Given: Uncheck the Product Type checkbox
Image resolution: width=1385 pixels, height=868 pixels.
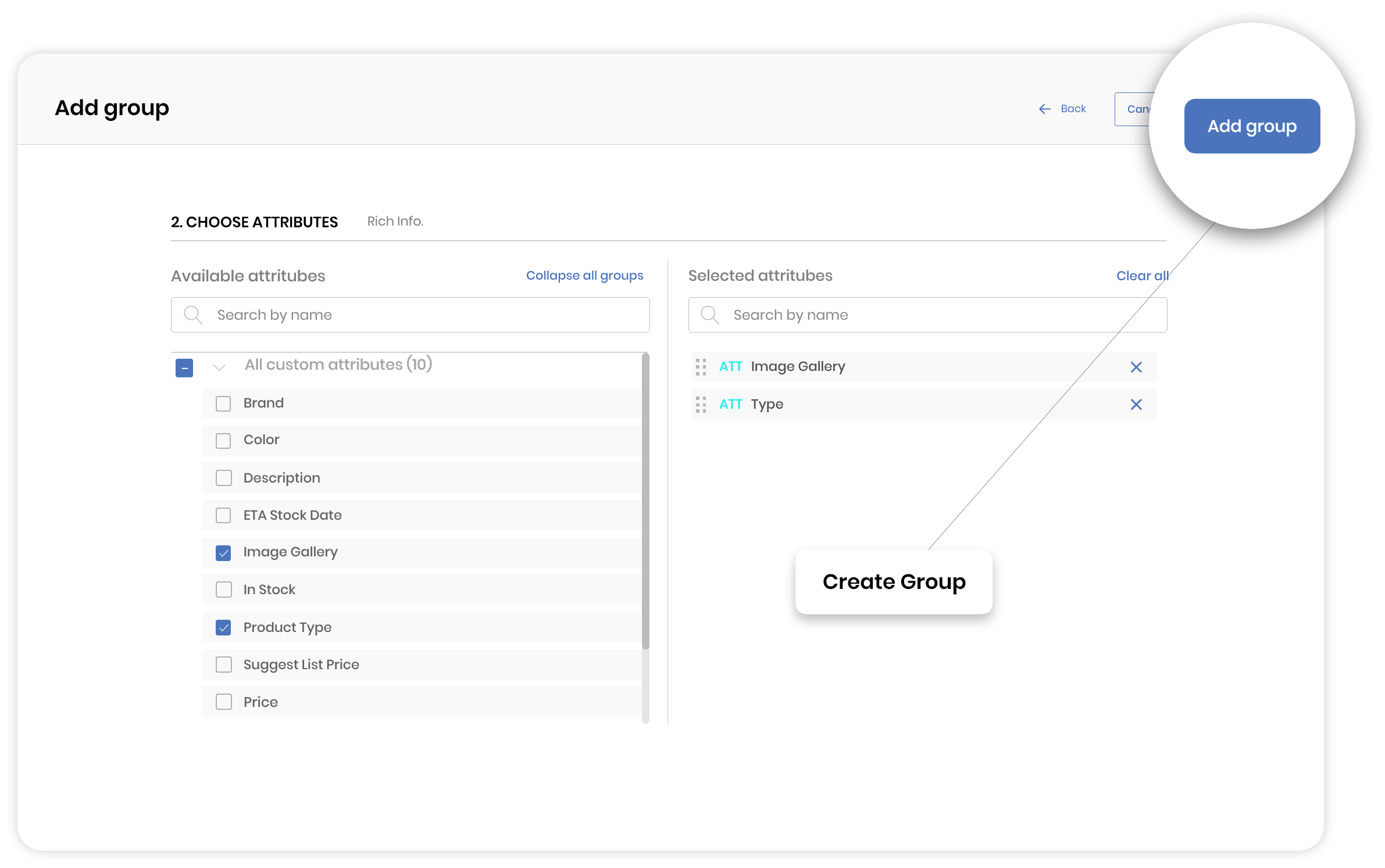Looking at the screenshot, I should [x=223, y=627].
